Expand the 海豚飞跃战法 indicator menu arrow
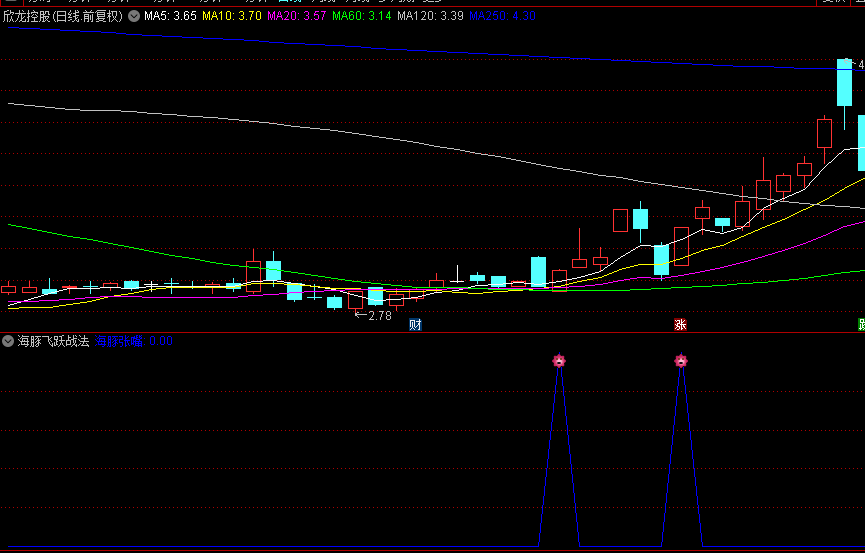The image size is (865, 553). tap(8, 341)
